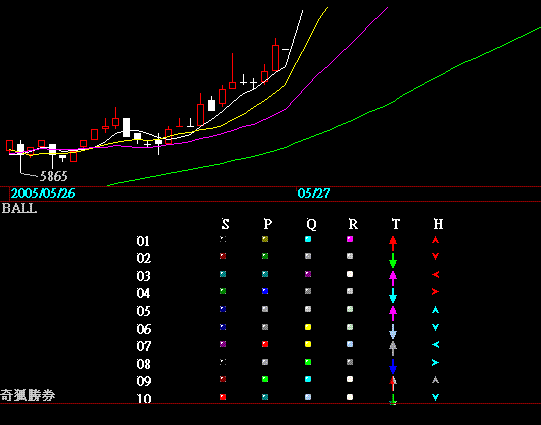Click the green down arrow in row 02
The width and height of the screenshot is (541, 425).
(393, 260)
